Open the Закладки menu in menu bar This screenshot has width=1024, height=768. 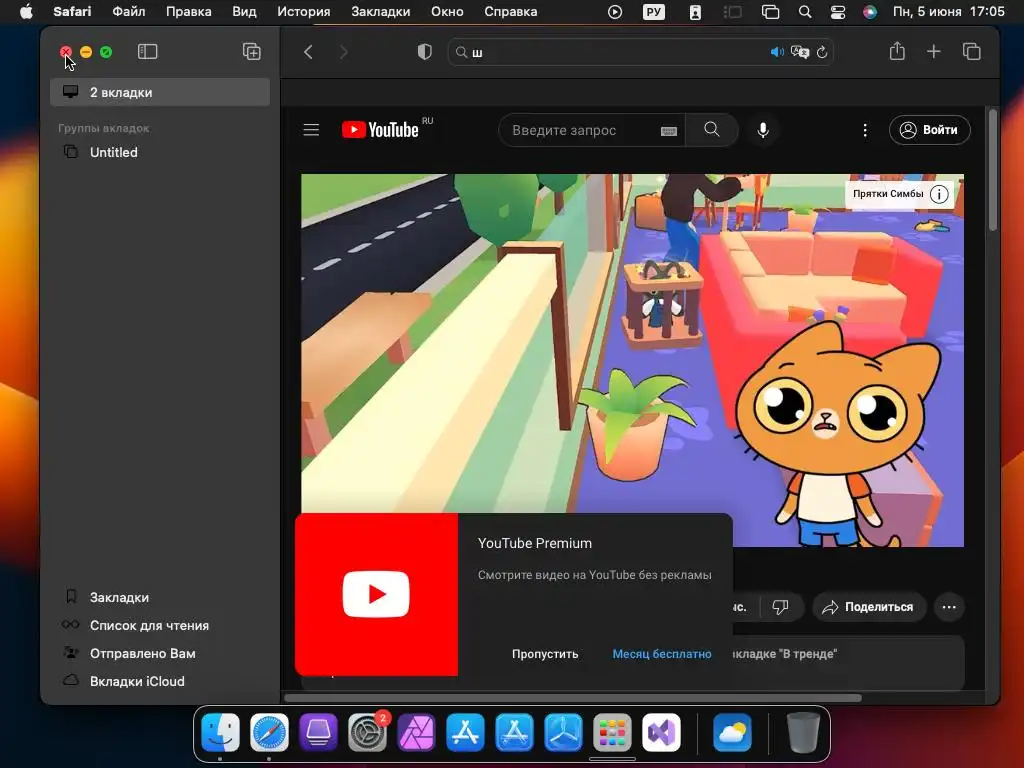pyautogui.click(x=381, y=12)
